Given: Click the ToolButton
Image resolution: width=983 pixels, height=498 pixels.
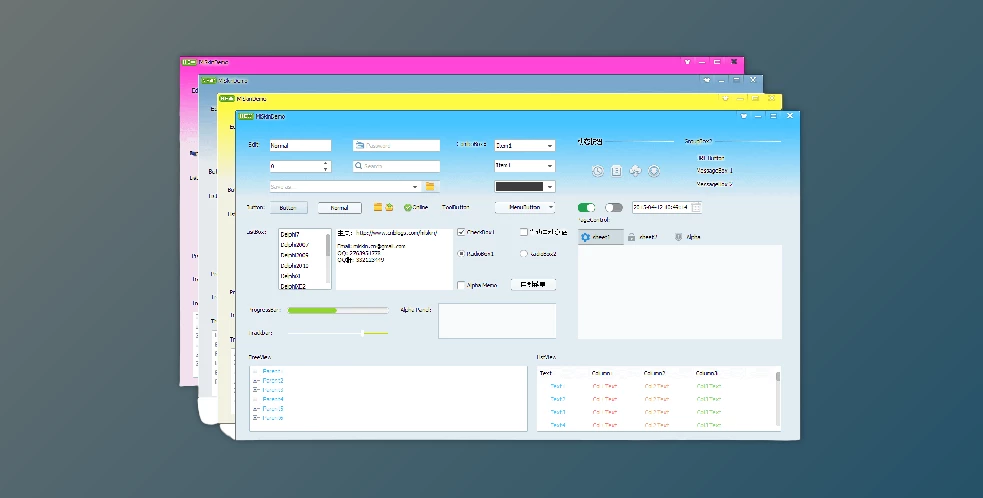Looking at the screenshot, I should 456,207.
